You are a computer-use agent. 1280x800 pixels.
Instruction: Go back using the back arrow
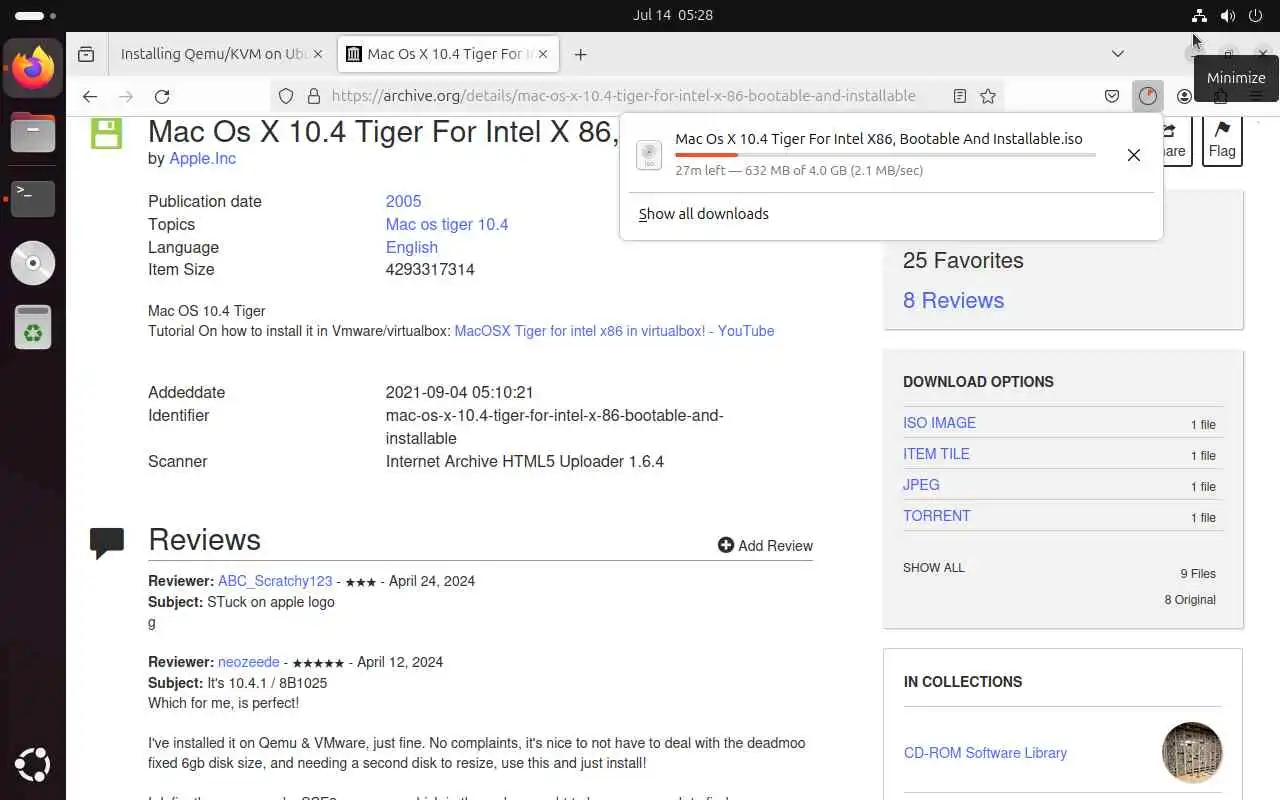(x=90, y=96)
